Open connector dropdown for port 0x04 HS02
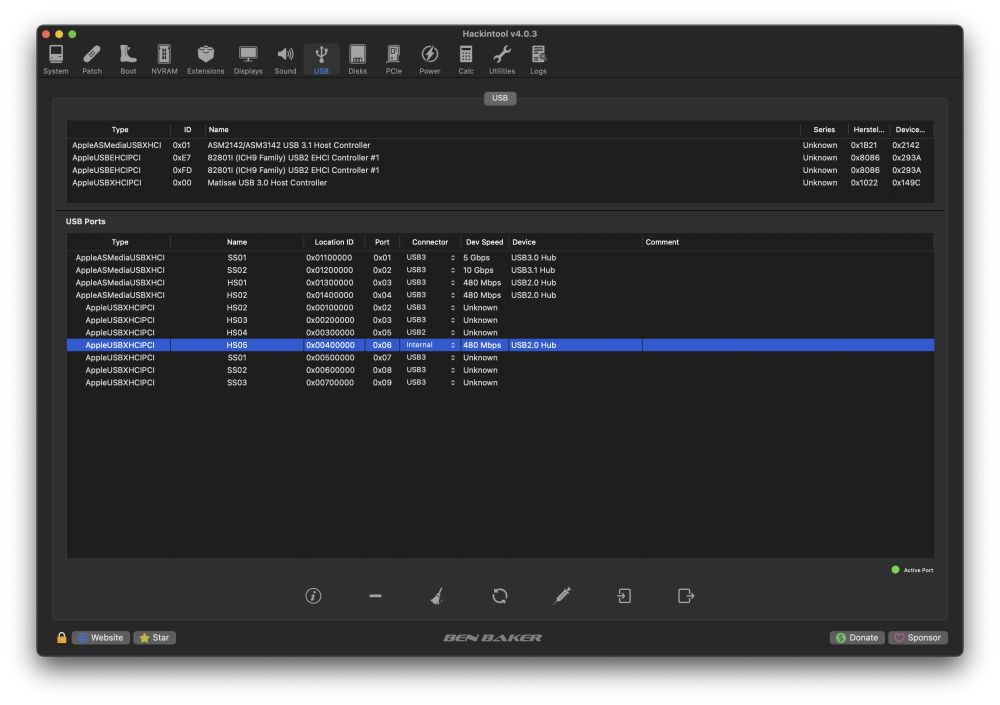Image resolution: width=1000 pixels, height=705 pixels. (430, 295)
